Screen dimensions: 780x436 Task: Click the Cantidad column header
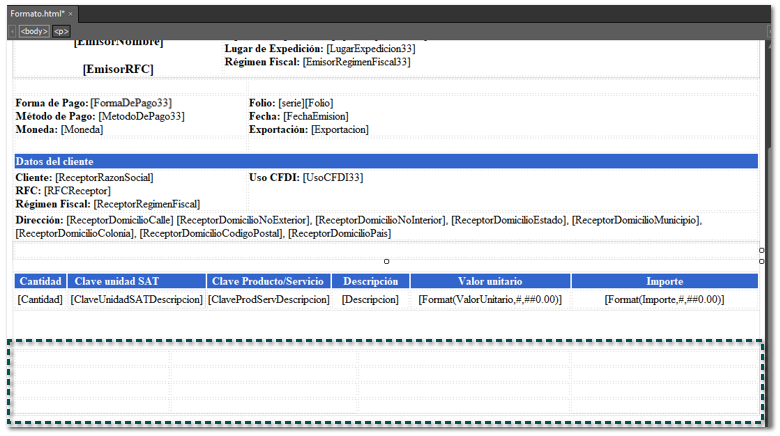[41, 282]
